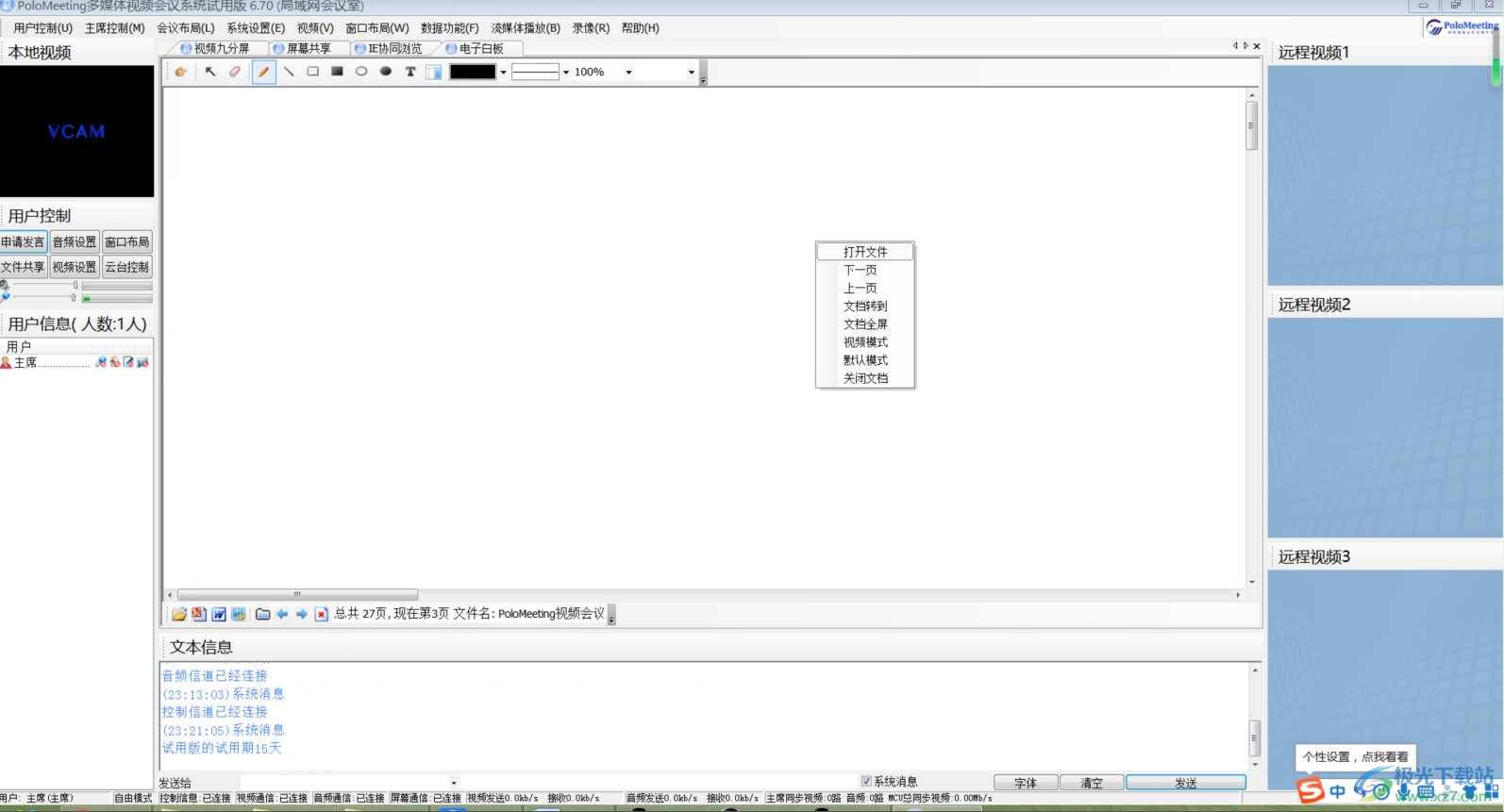Select the hand pan tool in whiteboard toolbar
The image size is (1504, 812).
point(181,72)
